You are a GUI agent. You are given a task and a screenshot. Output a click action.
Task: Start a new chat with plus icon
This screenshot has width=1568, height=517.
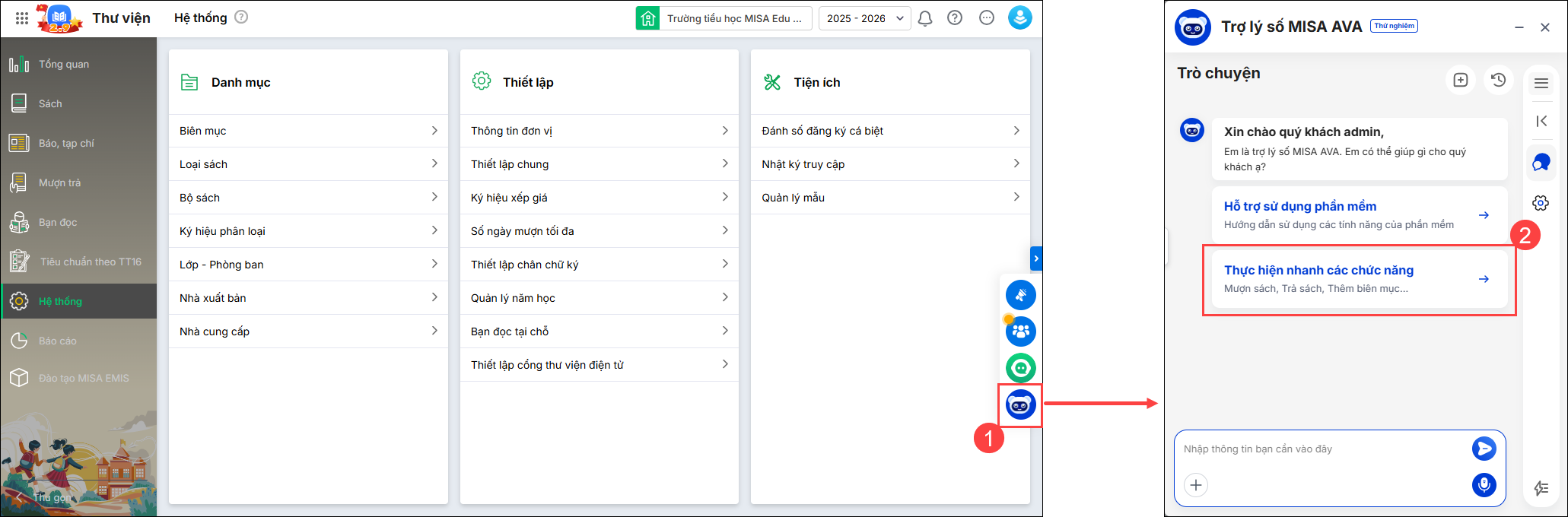(1460, 80)
